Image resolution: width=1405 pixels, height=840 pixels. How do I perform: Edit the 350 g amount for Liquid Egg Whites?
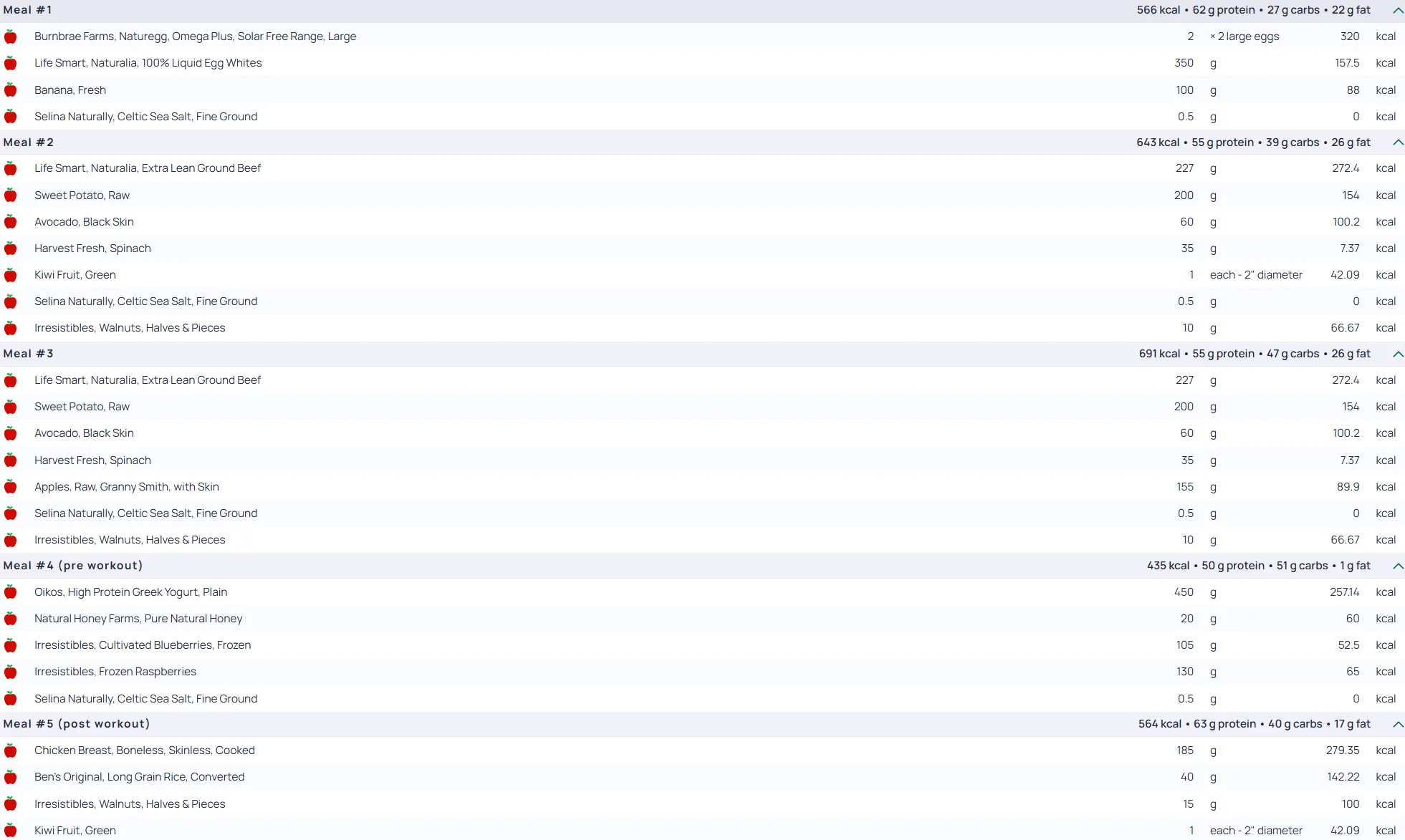coord(1184,63)
